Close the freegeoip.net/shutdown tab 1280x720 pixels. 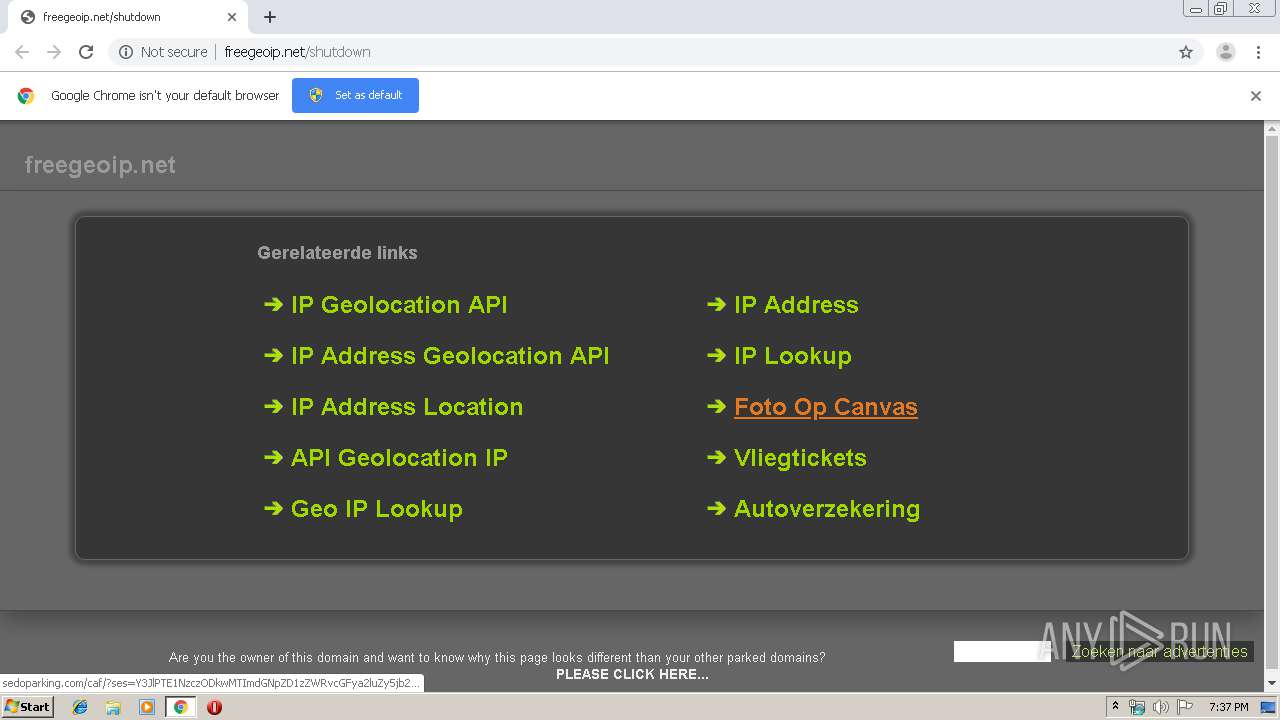pyautogui.click(x=232, y=17)
